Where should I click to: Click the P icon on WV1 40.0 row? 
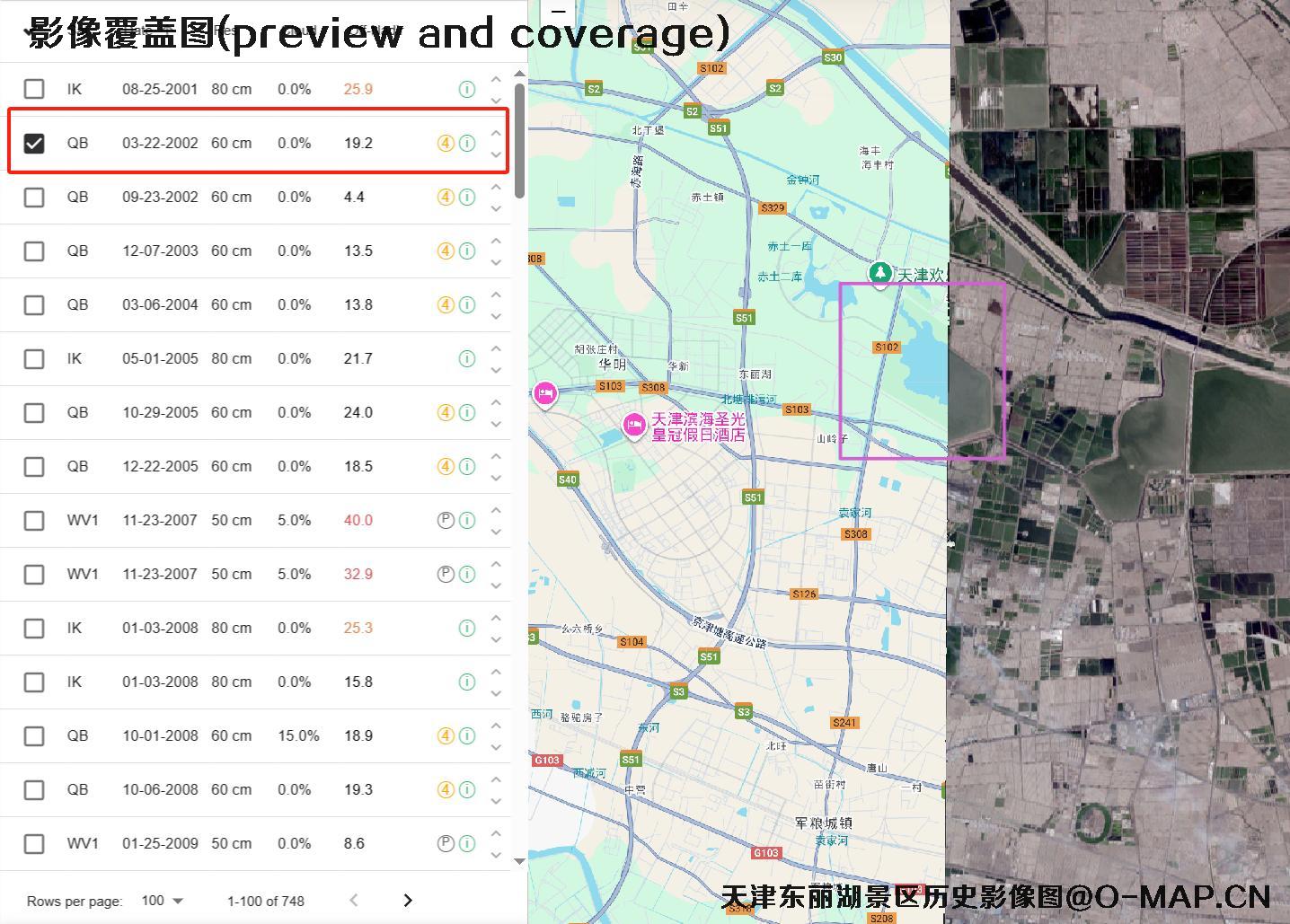tap(446, 520)
